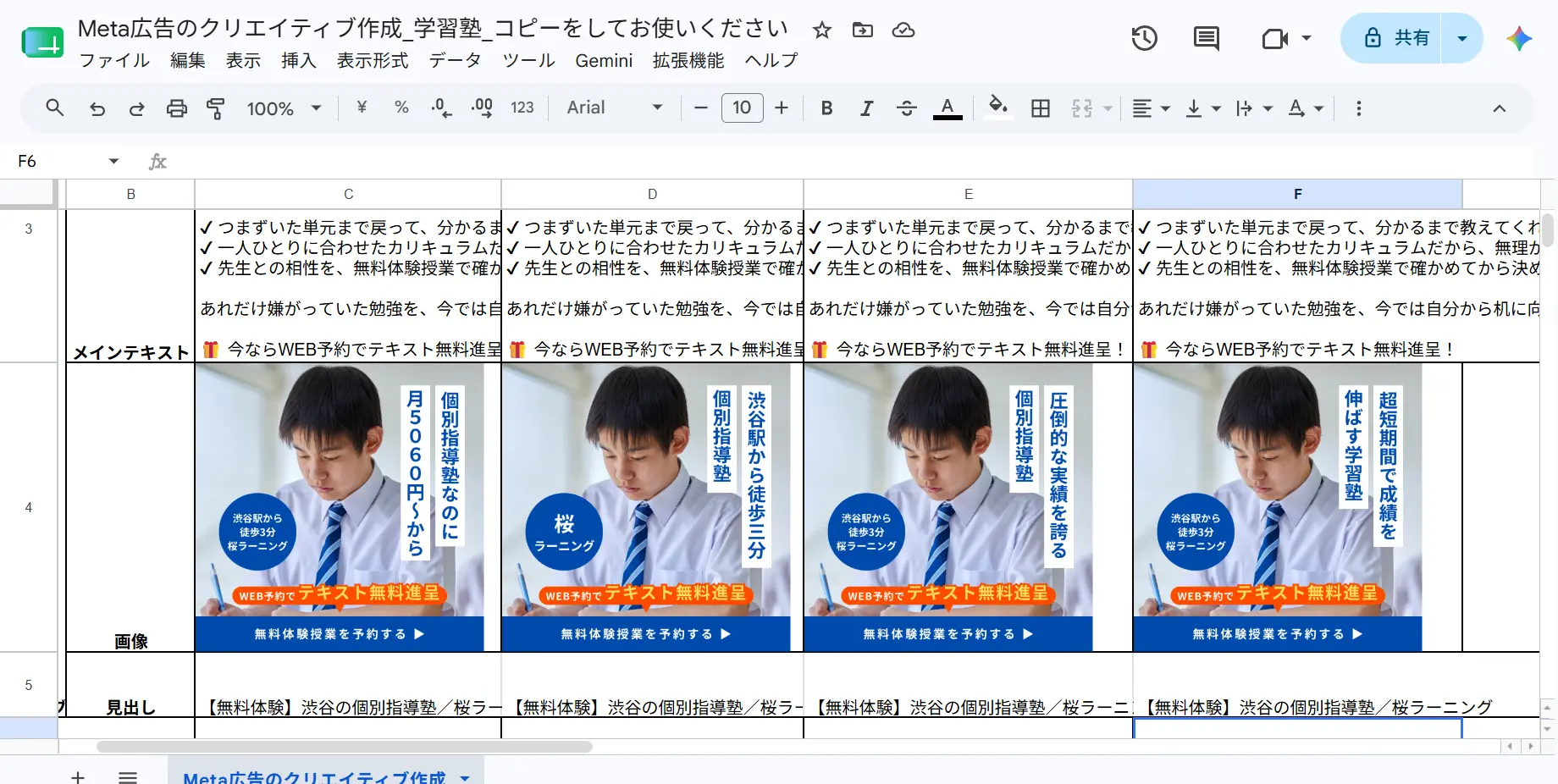Redo the last action
This screenshot has height=784, width=1558.
coord(136,108)
